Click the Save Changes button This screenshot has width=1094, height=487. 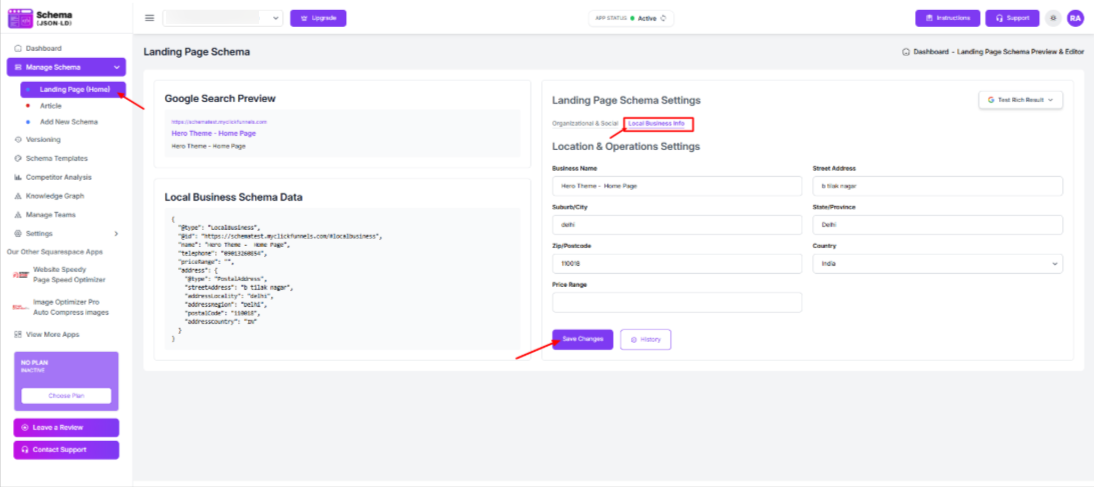point(582,340)
